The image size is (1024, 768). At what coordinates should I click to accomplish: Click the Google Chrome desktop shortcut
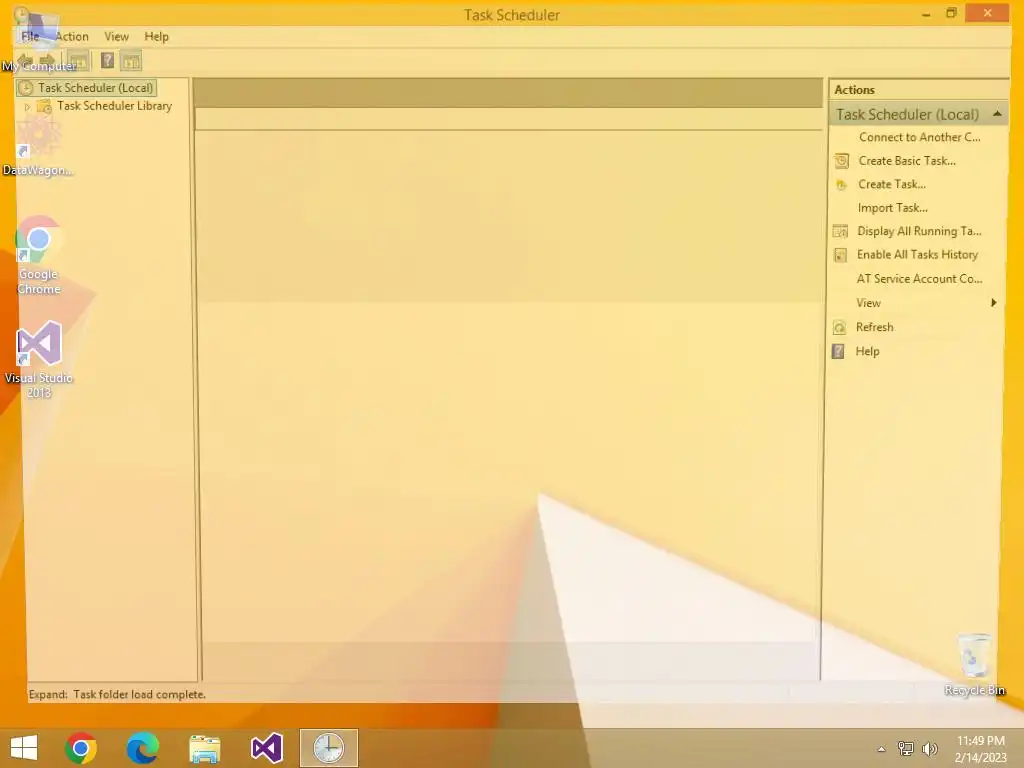(39, 255)
